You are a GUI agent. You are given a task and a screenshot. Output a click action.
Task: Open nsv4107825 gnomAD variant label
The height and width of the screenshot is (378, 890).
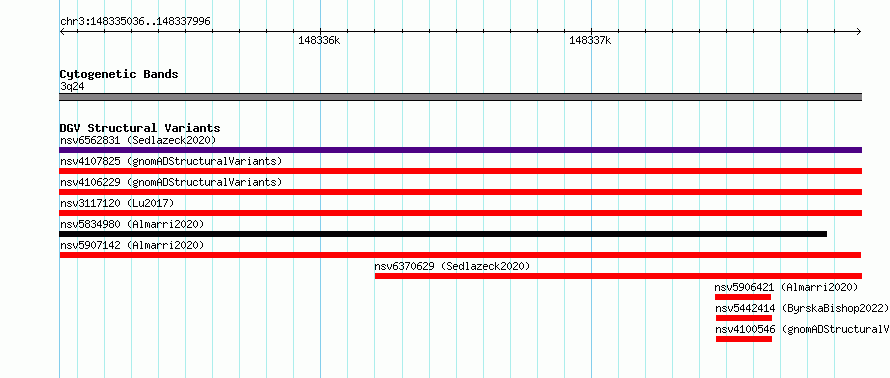click(x=171, y=161)
